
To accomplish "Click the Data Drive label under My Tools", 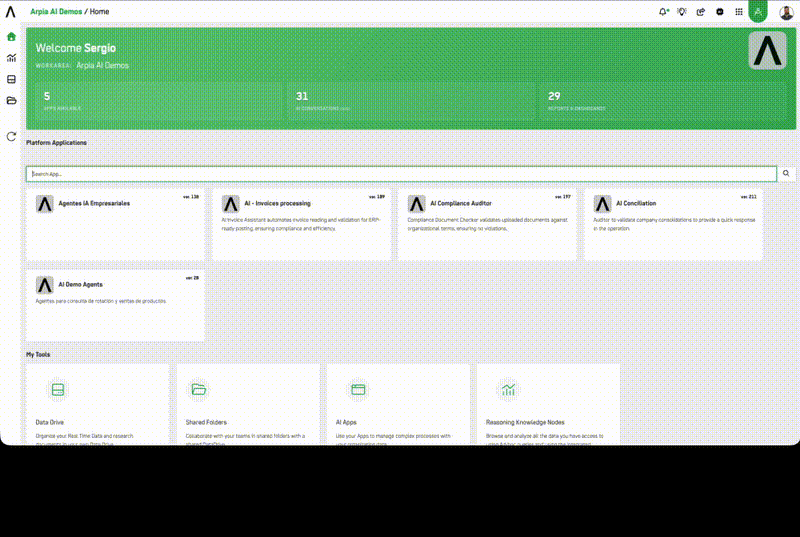I will [49, 422].
